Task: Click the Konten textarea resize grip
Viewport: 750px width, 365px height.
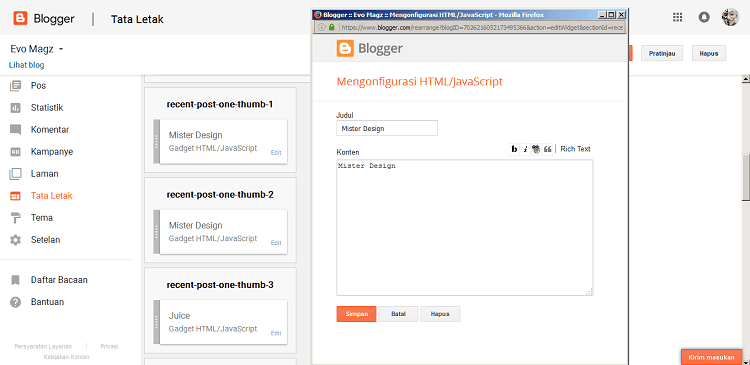Action: coord(589,292)
